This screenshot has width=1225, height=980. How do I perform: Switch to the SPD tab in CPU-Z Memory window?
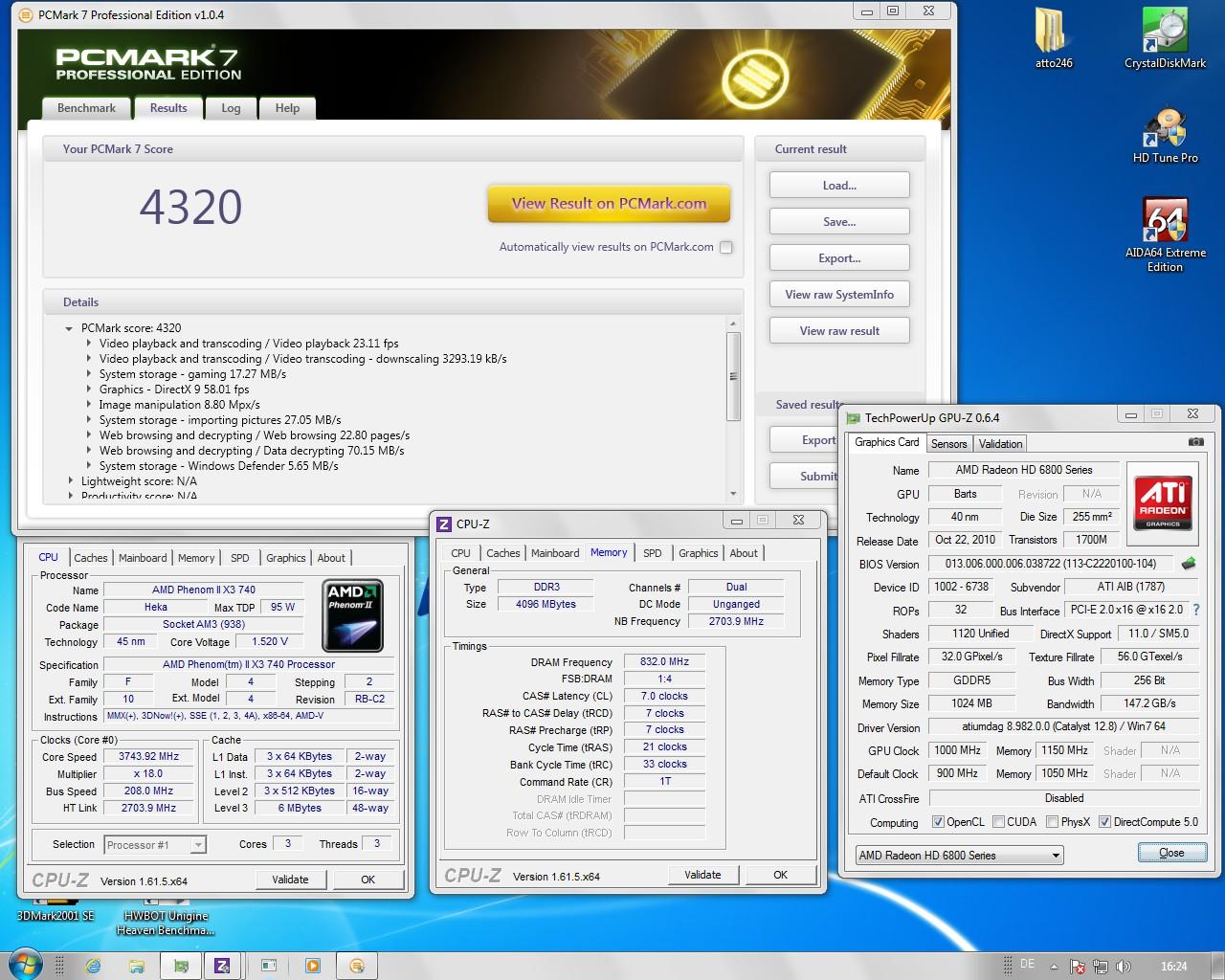653,553
